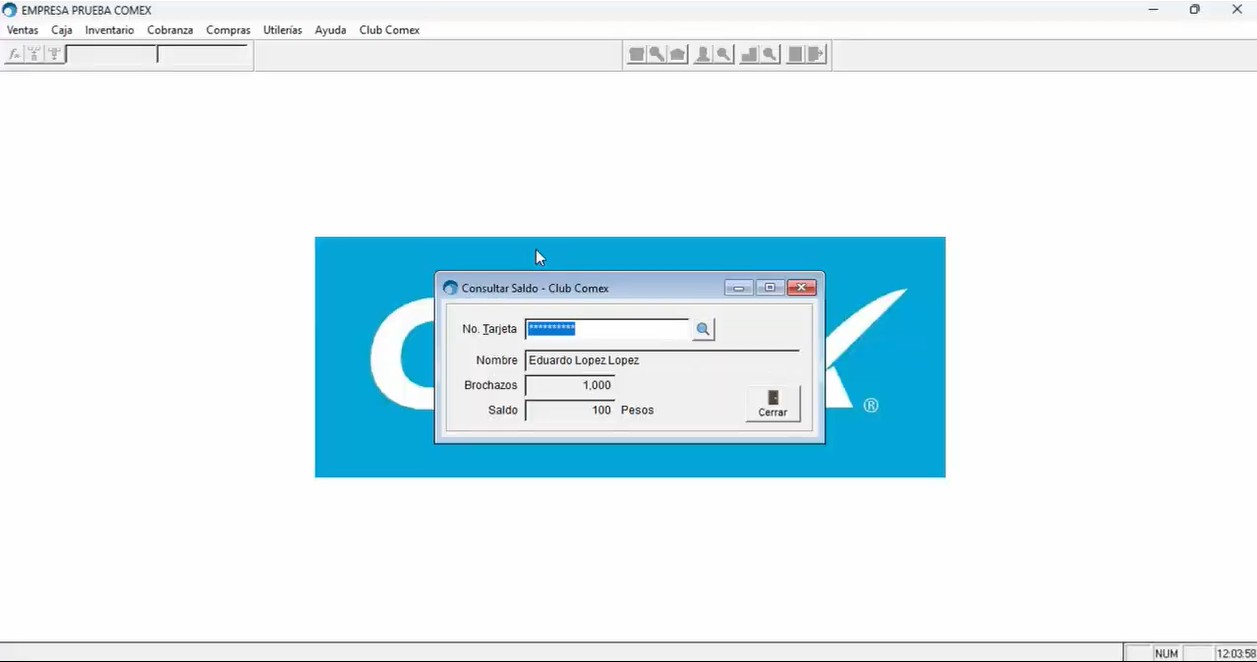Click the NUM indicator in status bar
Screen dimensions: 1257x662
pos(1166,653)
